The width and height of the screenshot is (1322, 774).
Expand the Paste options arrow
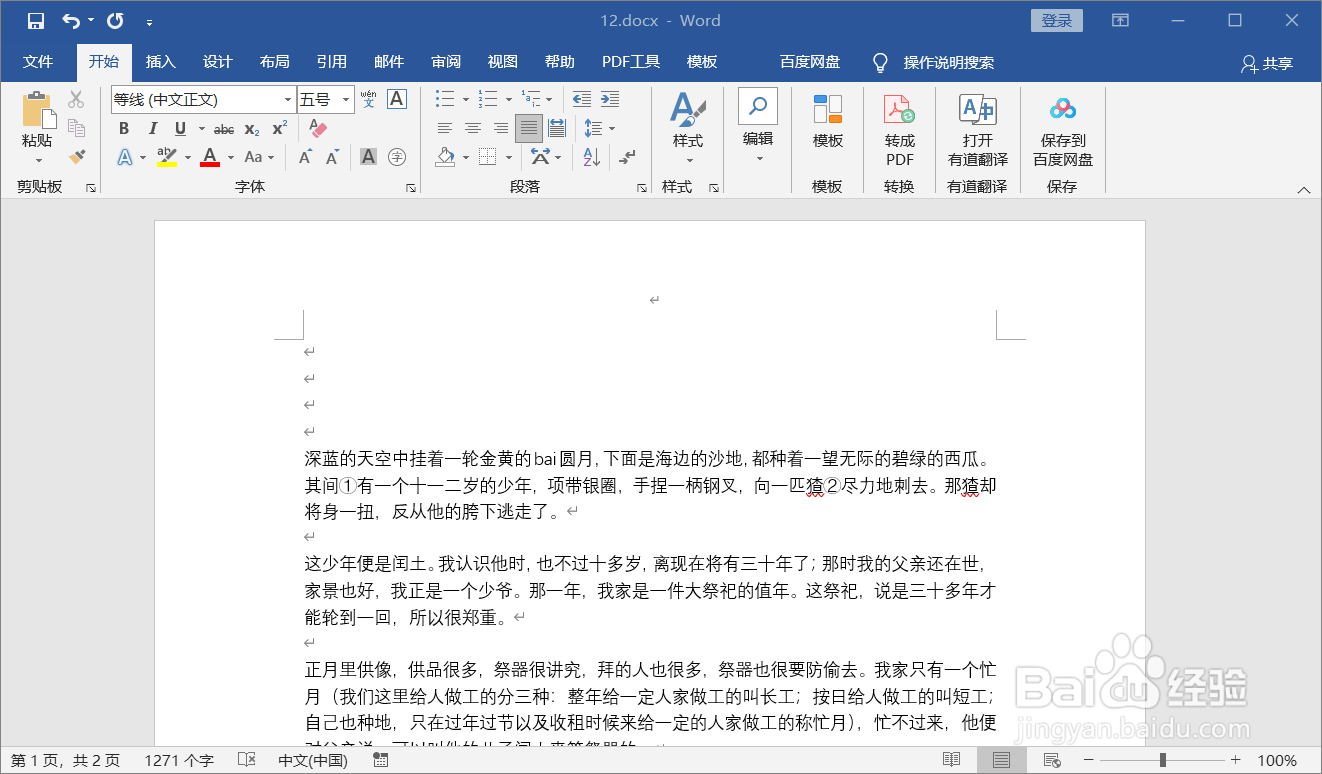pyautogui.click(x=38, y=161)
